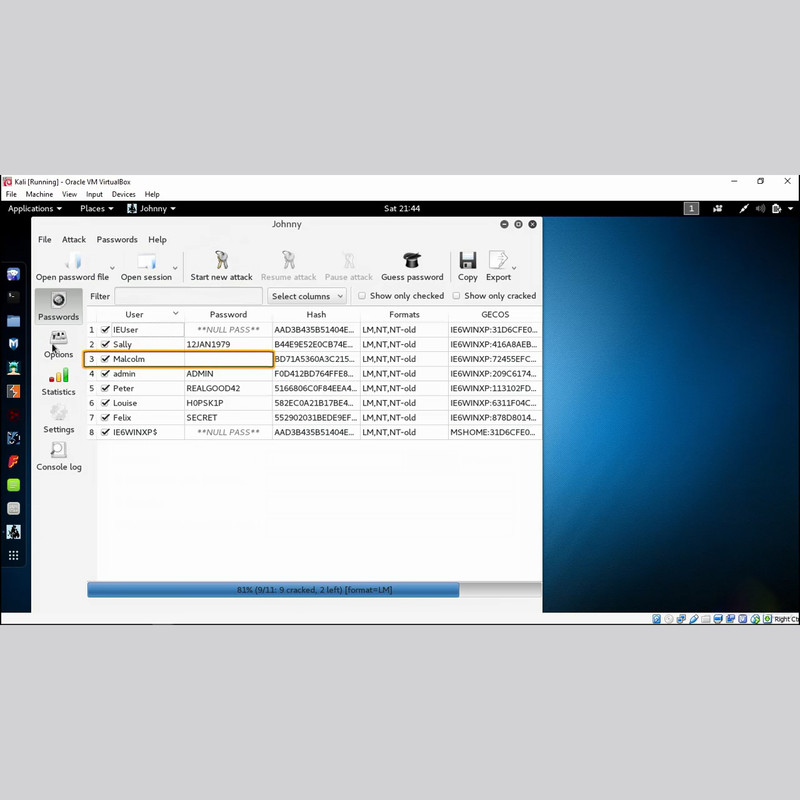Launch terminal from Kali dock

tap(13, 297)
